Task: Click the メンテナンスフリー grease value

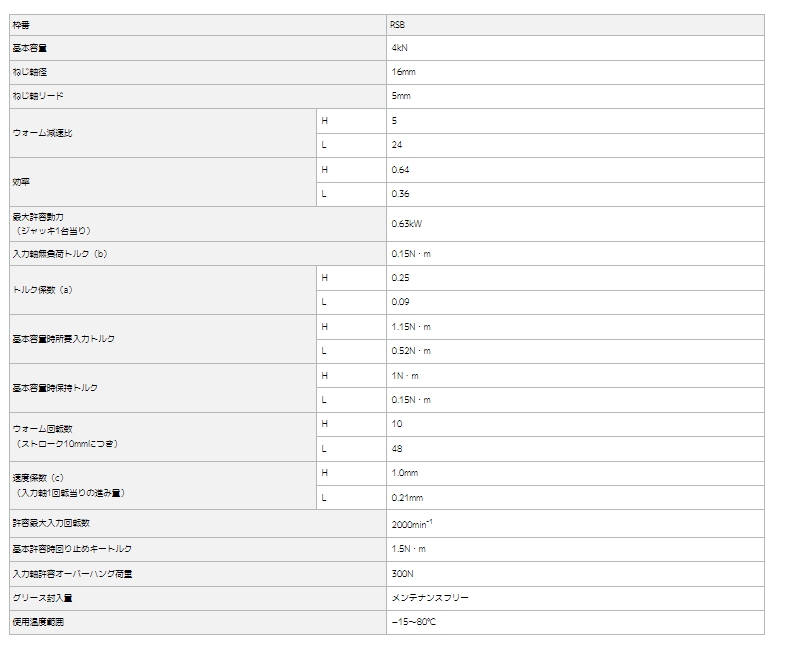Action: pos(430,598)
